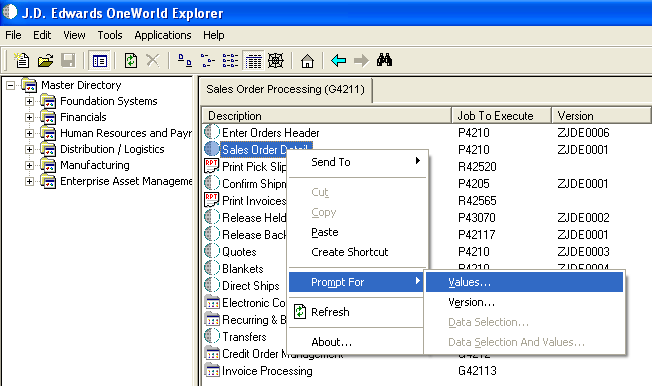This screenshot has height=386, width=652.
Task: Select the Invoice Processing list item
Action: click(x=267, y=371)
